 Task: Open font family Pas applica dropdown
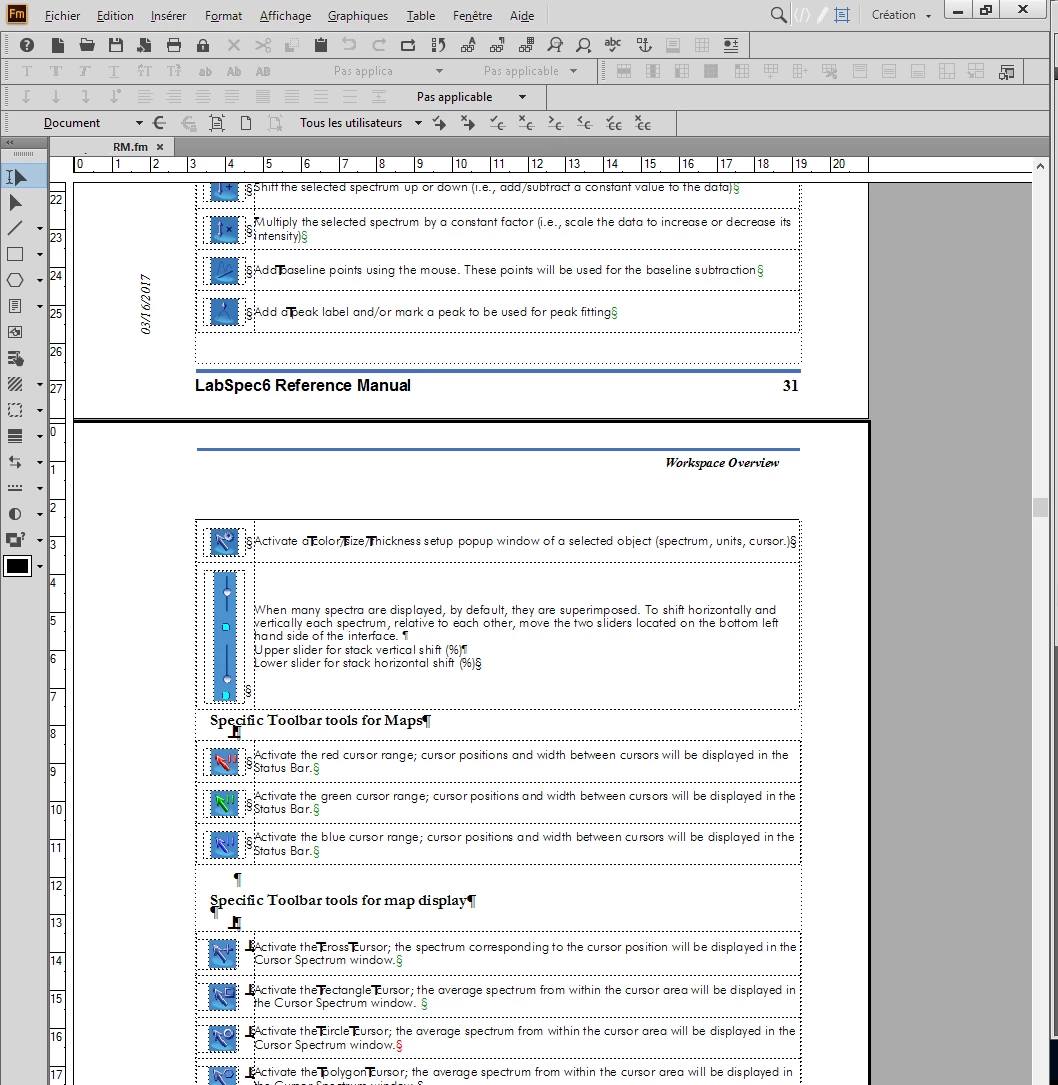(x=439, y=71)
